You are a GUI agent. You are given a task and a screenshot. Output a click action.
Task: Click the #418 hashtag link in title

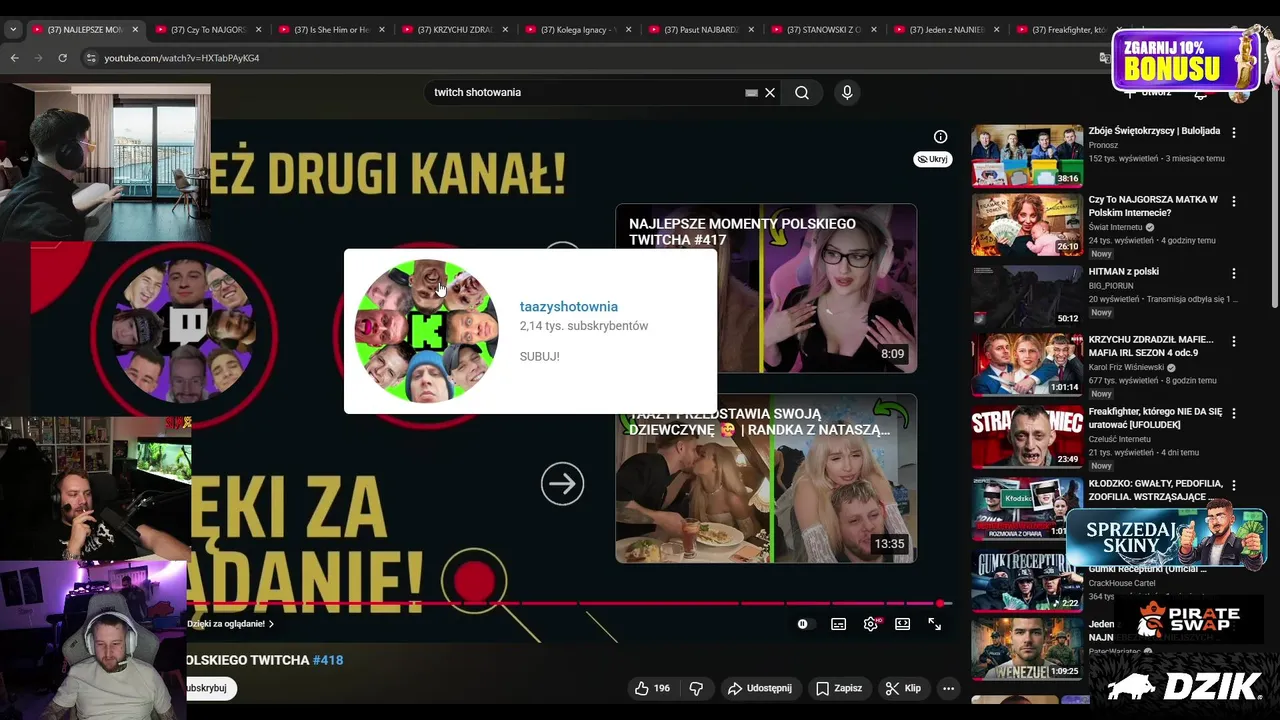coord(328,660)
